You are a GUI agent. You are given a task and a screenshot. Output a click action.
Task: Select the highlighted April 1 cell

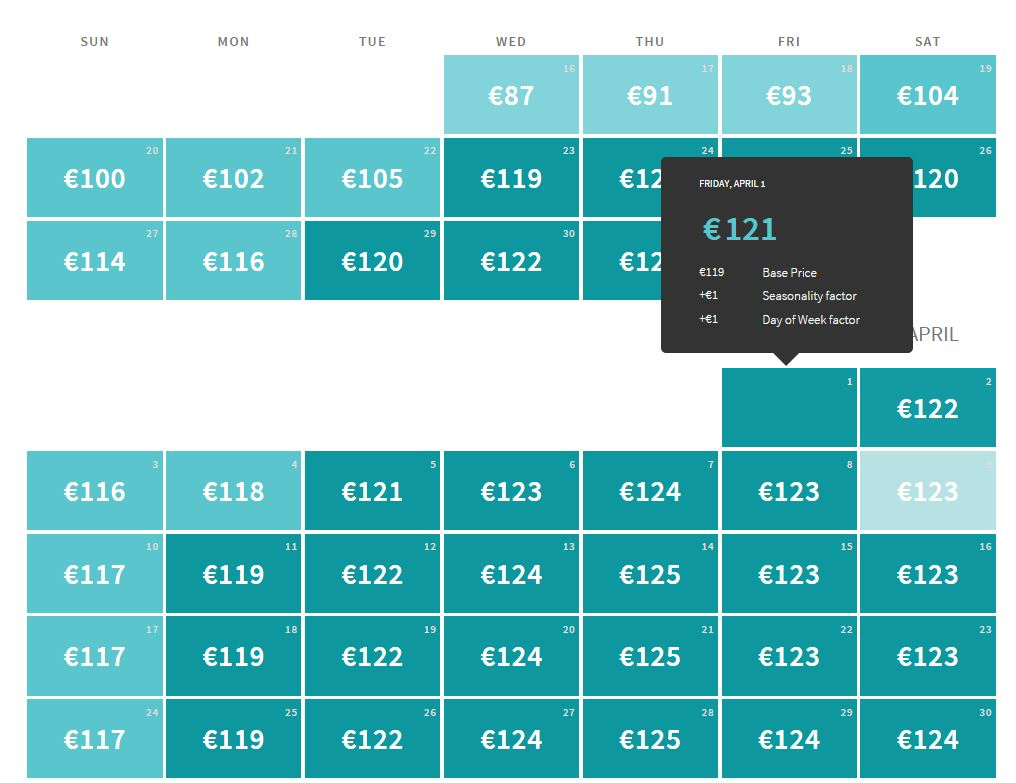789,408
